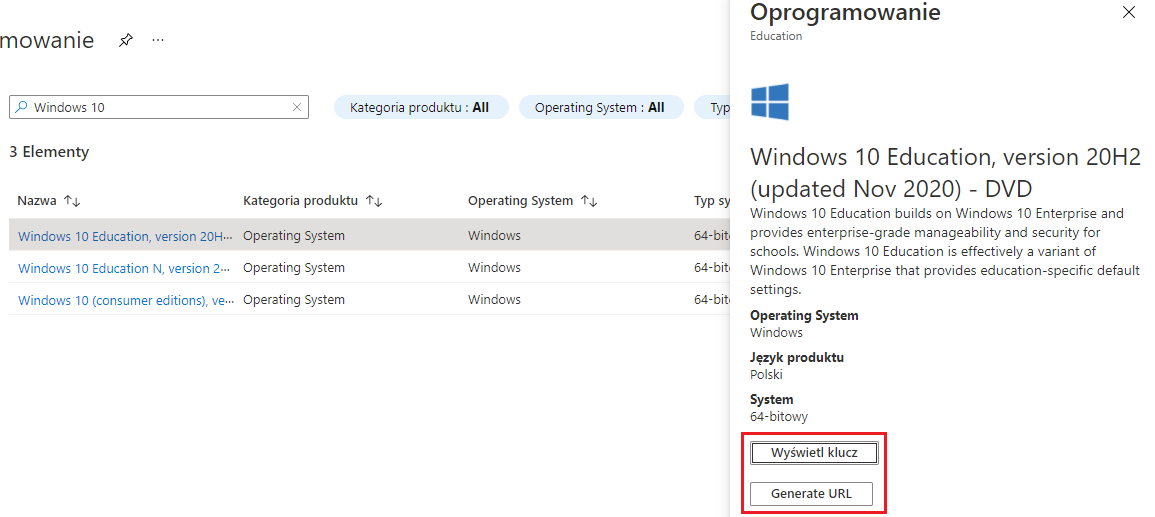
Task: Click the Typ systemu column header
Action: [711, 201]
